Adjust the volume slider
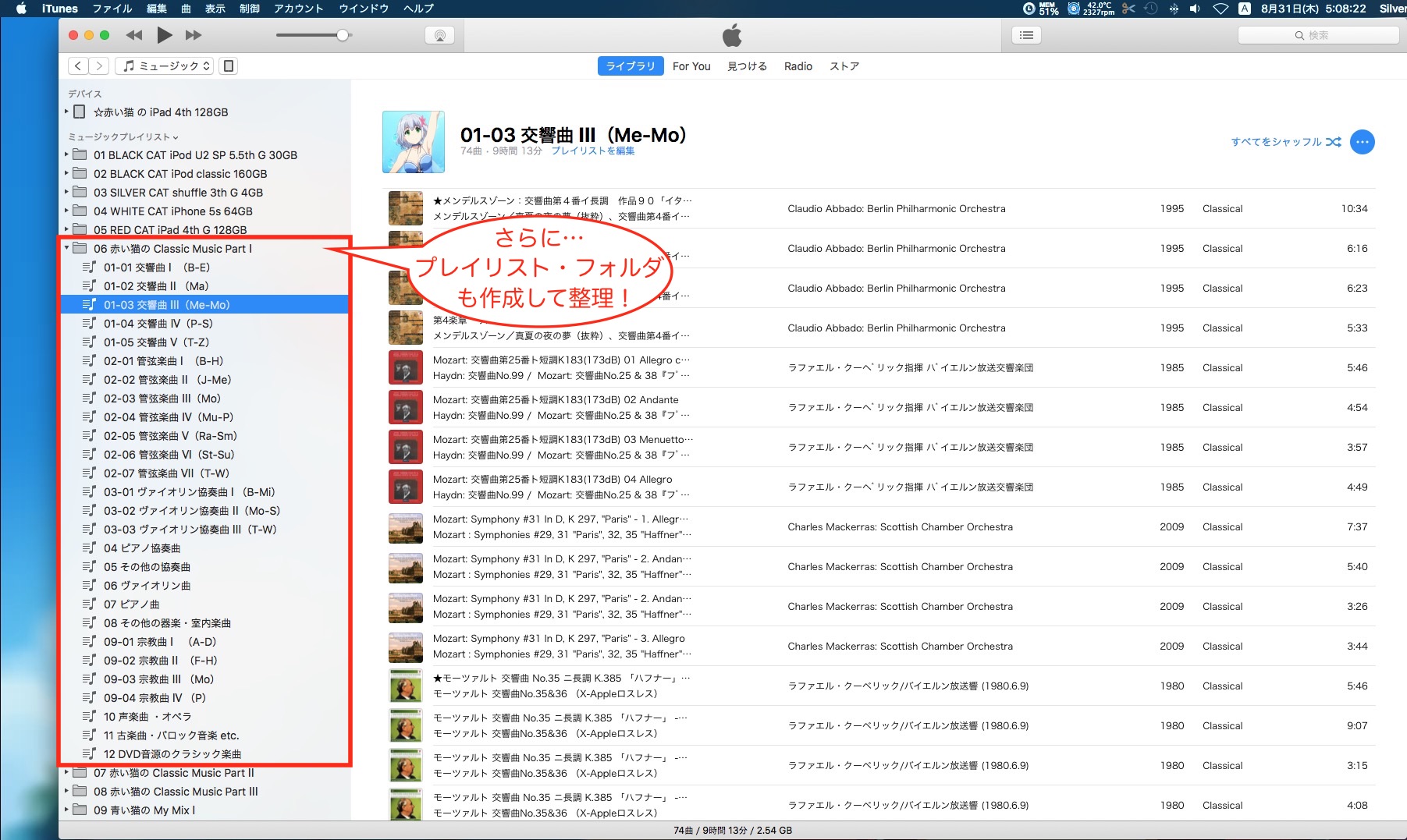 point(314,35)
